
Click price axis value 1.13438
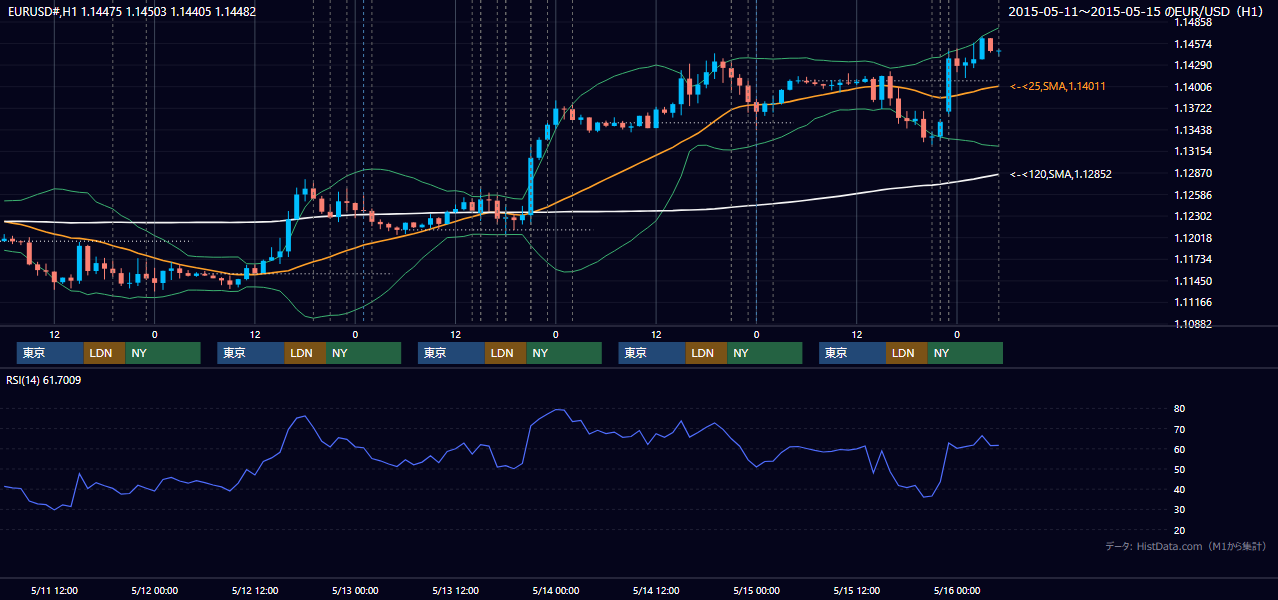click(x=1193, y=130)
